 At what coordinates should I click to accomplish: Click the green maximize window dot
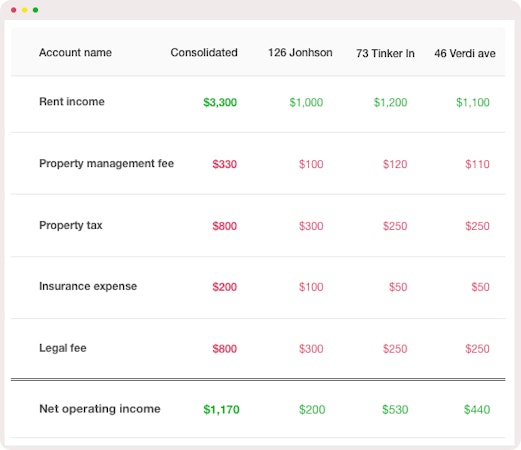(x=35, y=10)
